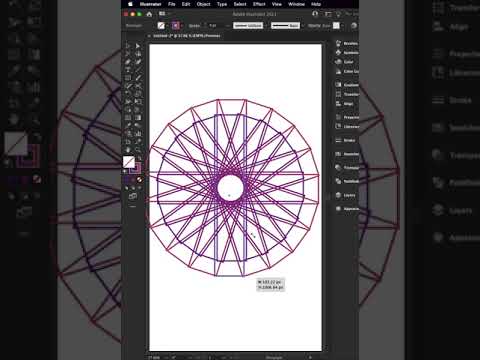
Task: Open the Swatches panel
Action: point(347,154)
